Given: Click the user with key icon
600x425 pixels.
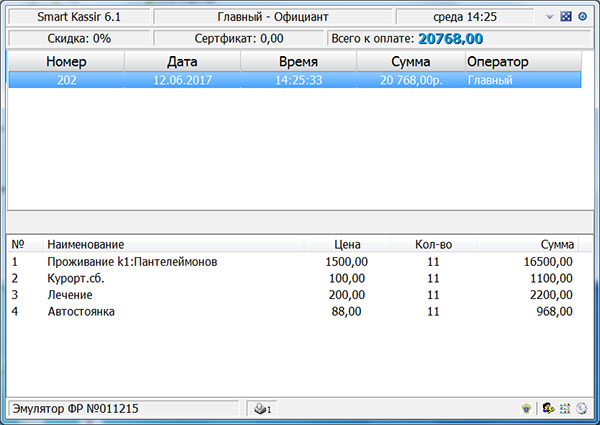Looking at the screenshot, I should [548, 408].
